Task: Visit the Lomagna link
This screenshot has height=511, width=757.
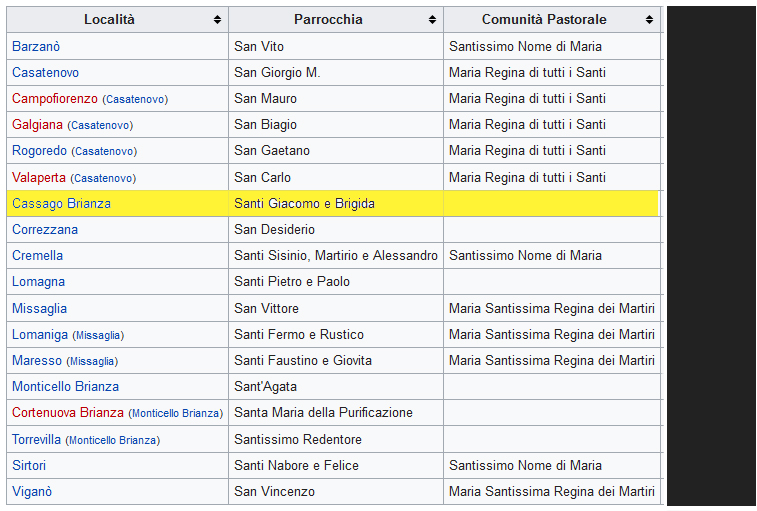Action: point(38,282)
